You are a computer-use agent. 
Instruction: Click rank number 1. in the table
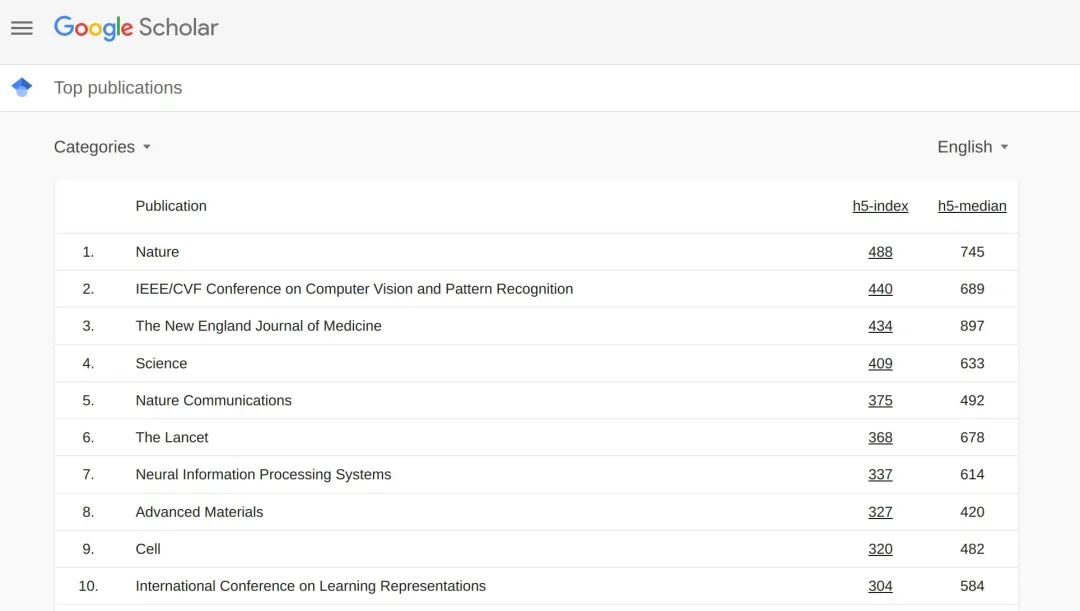[88, 252]
